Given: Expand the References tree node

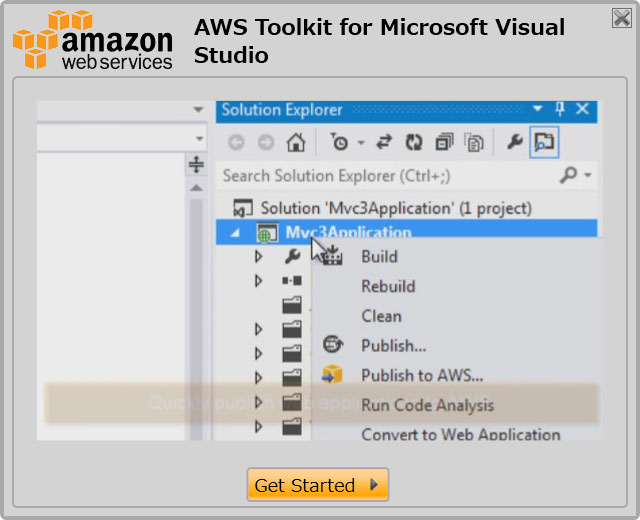Looking at the screenshot, I should pos(258,281).
